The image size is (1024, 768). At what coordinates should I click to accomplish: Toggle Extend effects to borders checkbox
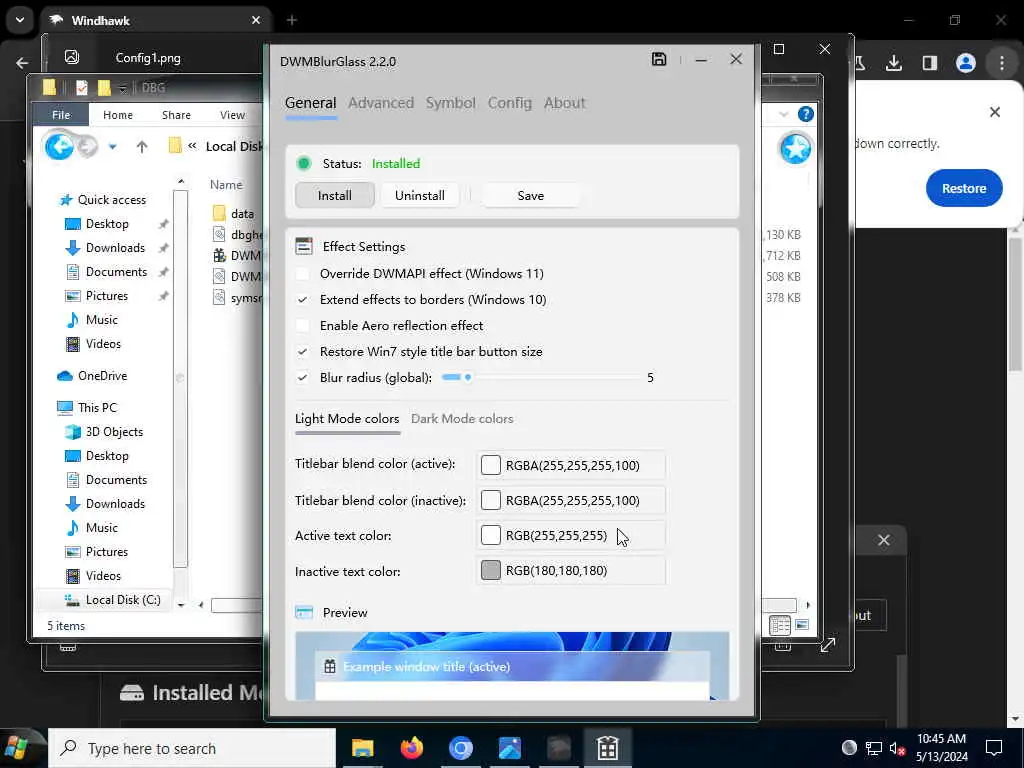302,300
